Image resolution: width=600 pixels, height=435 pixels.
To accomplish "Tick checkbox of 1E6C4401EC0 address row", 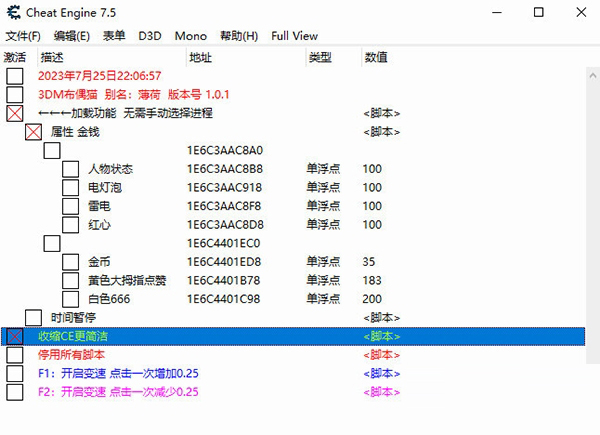I will pyautogui.click(x=52, y=243).
